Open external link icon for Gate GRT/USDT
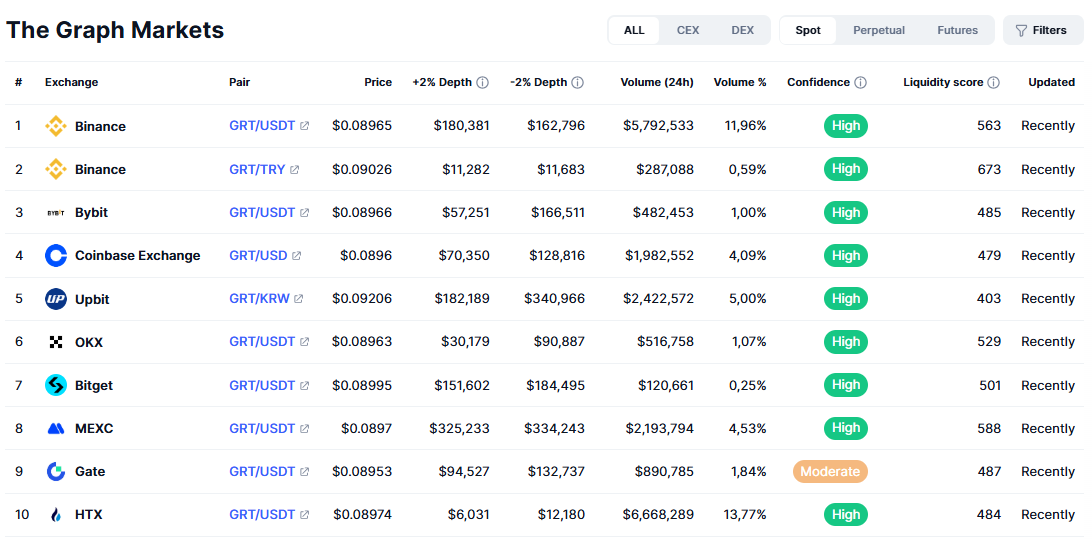Viewport: 1092px width, 539px height. pos(304,471)
